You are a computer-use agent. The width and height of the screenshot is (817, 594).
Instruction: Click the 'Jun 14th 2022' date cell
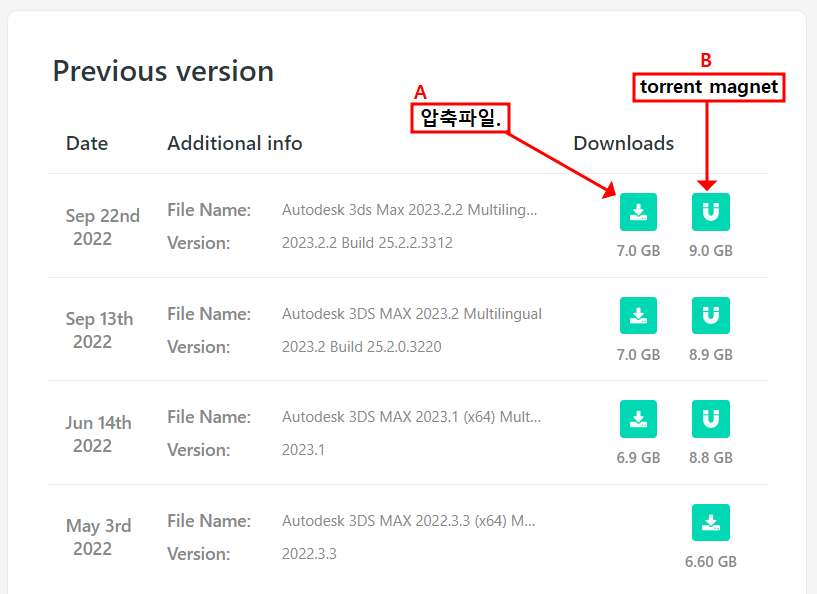pos(98,434)
